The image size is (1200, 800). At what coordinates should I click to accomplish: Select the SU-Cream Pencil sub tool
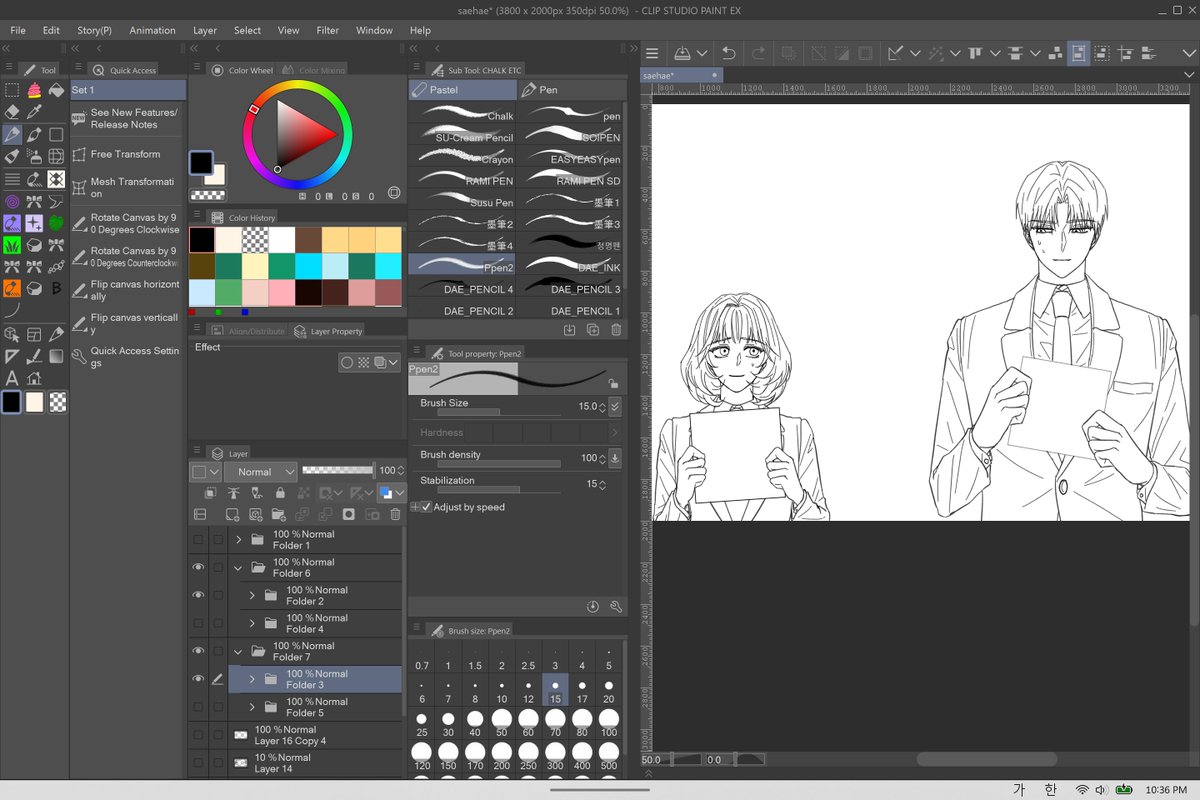coord(463,137)
